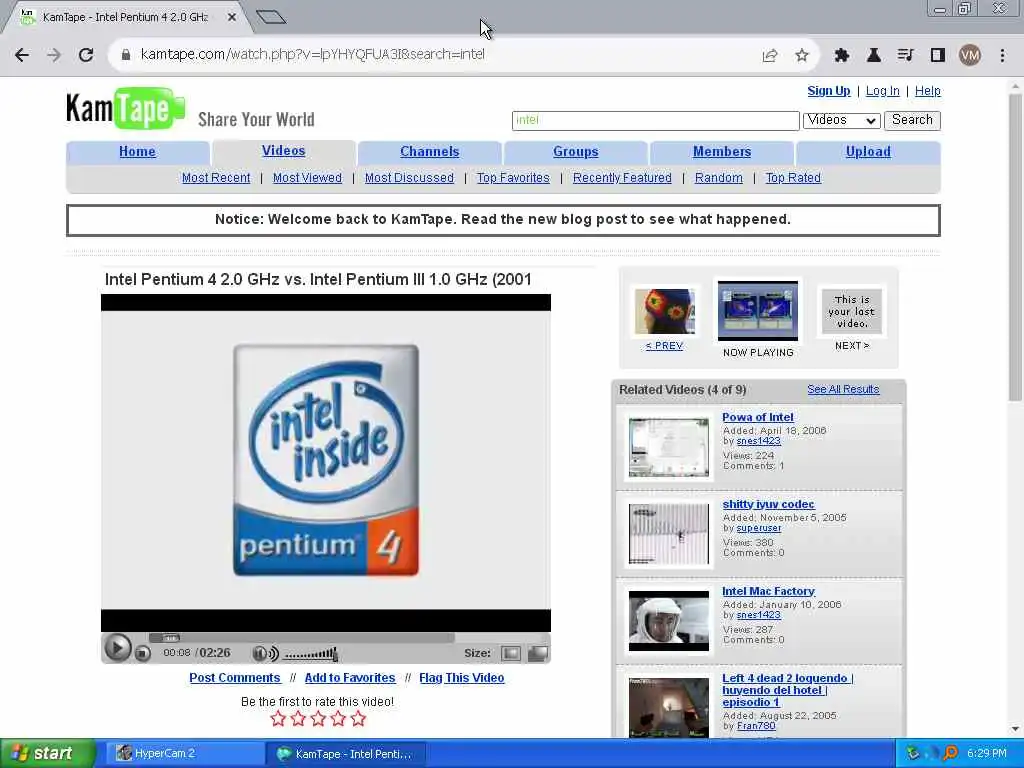Open the Windows start menu
This screenshot has height=768, width=1024.
pos(47,754)
